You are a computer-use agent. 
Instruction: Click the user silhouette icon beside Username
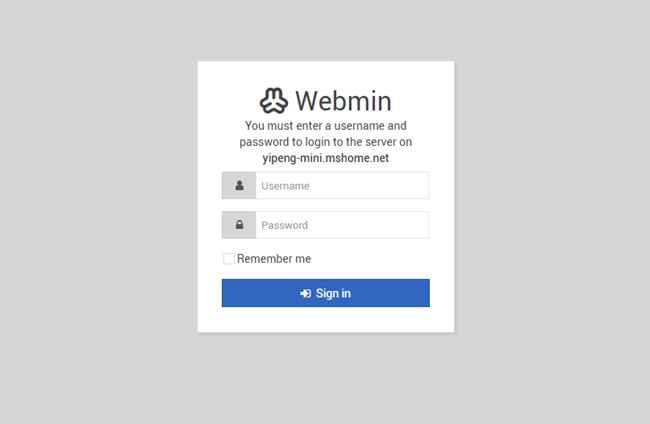(x=239, y=185)
